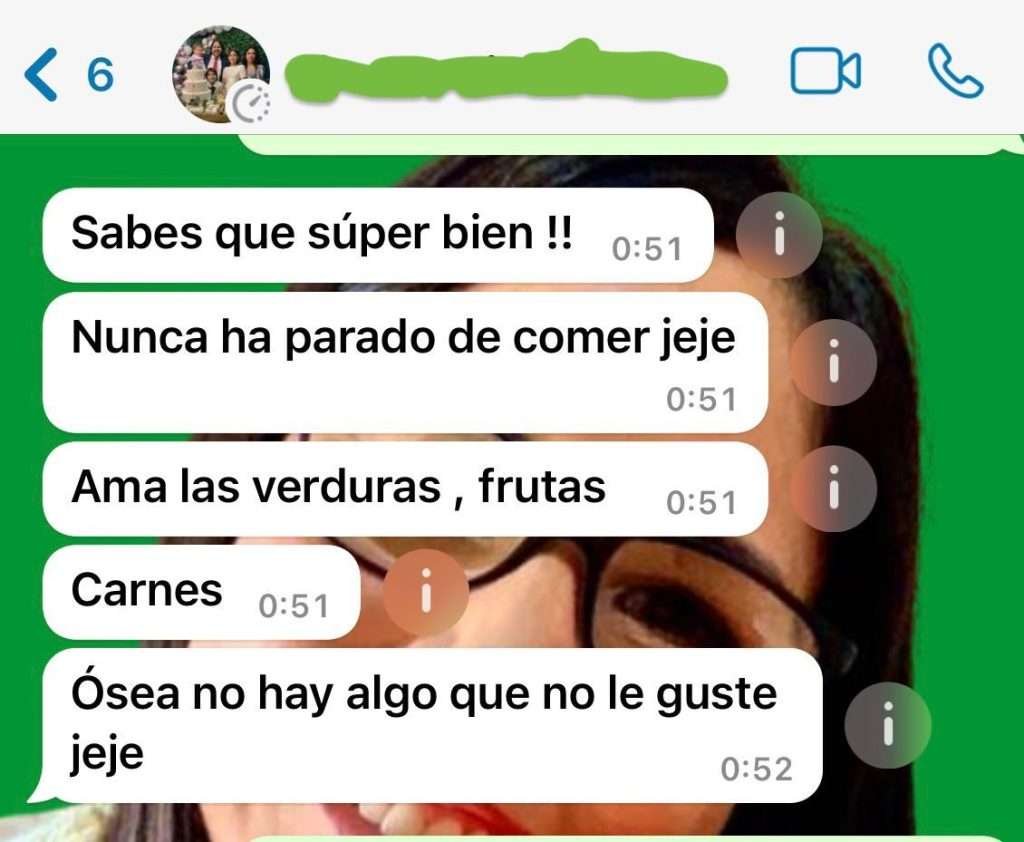Open info icon beside 'Carnes' message
This screenshot has width=1024, height=842.
426,592
